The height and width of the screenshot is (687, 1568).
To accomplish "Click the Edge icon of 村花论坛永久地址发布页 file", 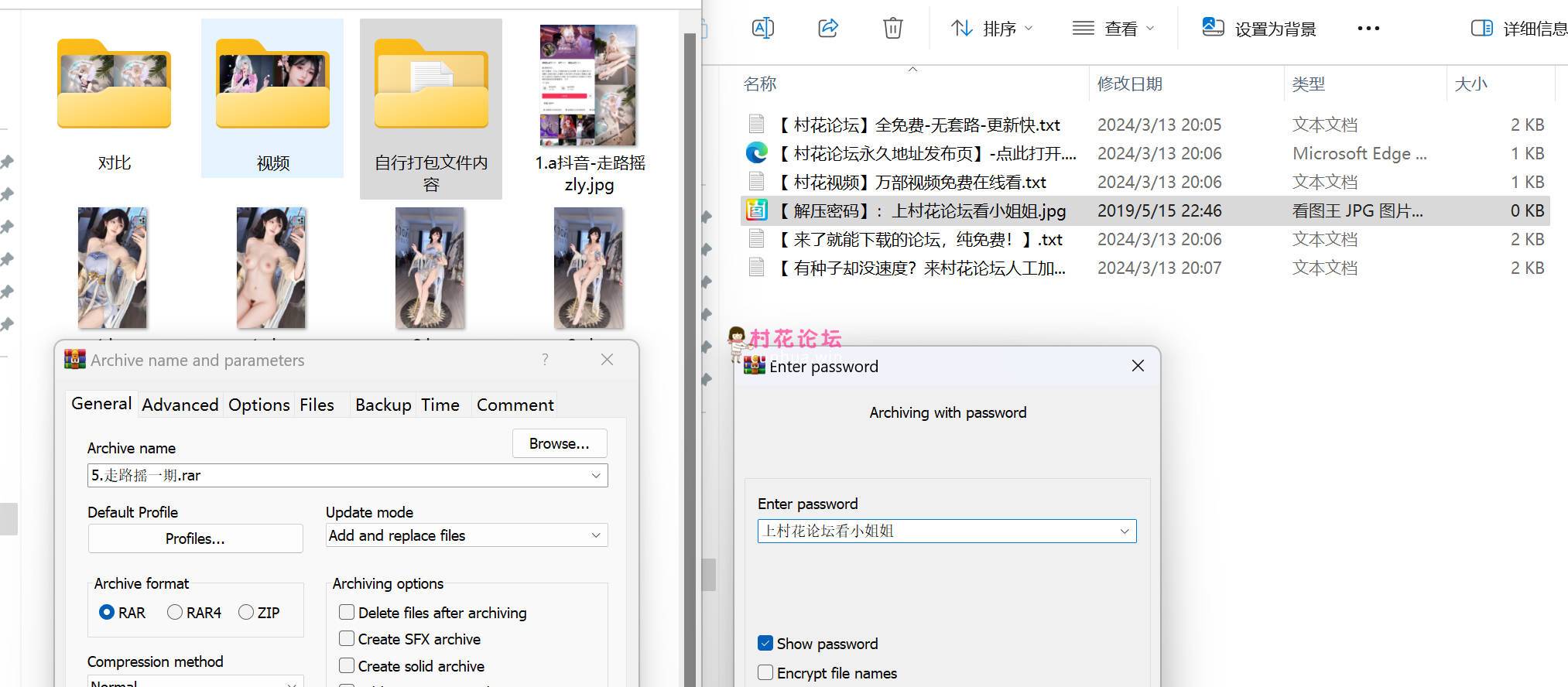I will pos(756,153).
